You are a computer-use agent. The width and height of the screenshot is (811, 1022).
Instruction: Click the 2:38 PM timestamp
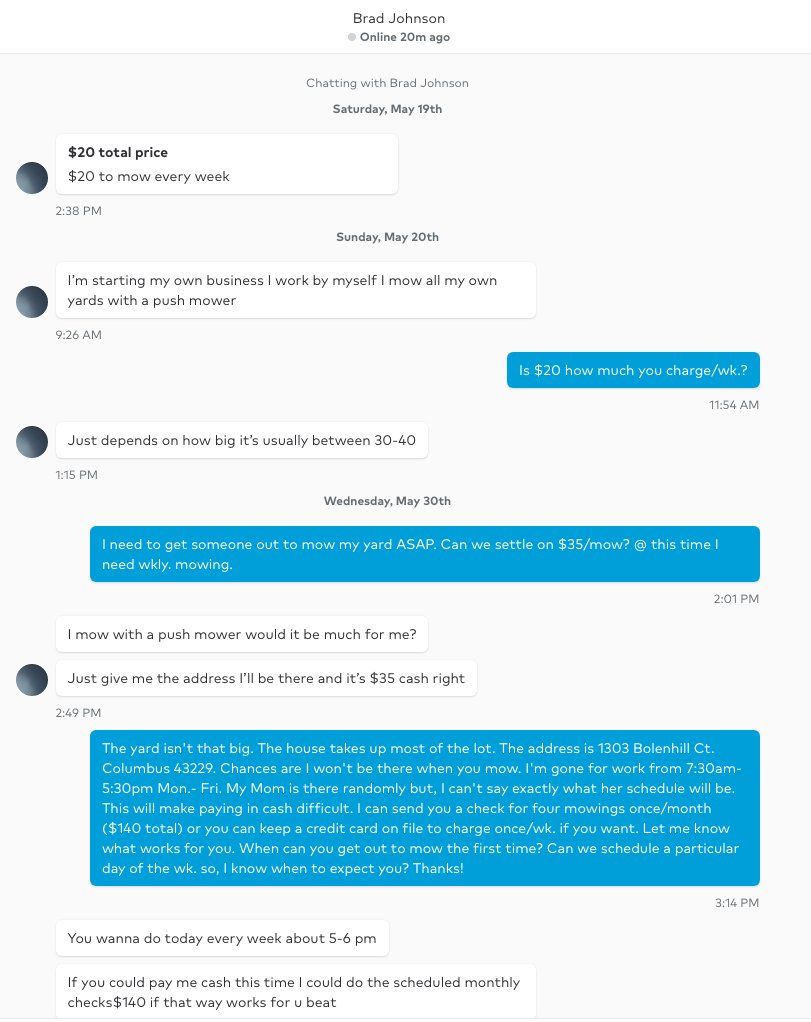(79, 211)
